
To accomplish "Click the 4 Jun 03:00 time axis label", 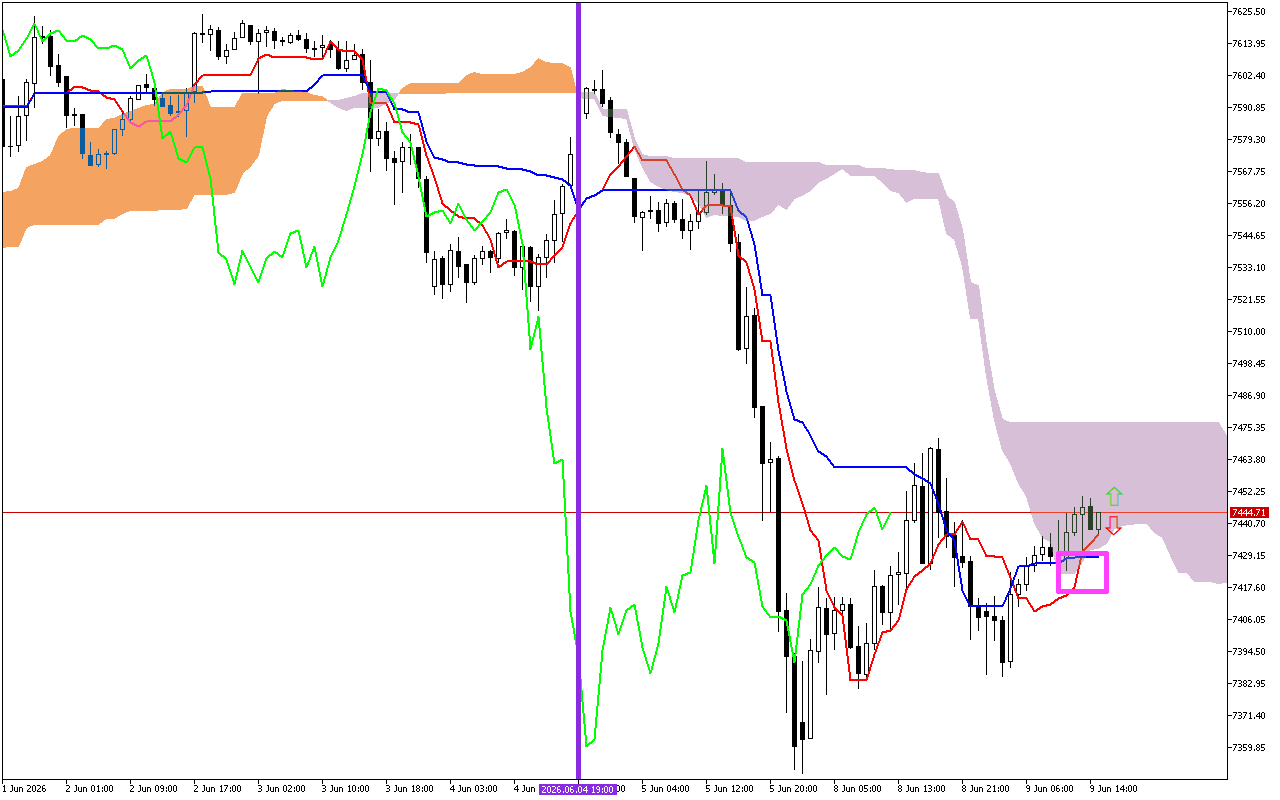I will tap(473, 789).
